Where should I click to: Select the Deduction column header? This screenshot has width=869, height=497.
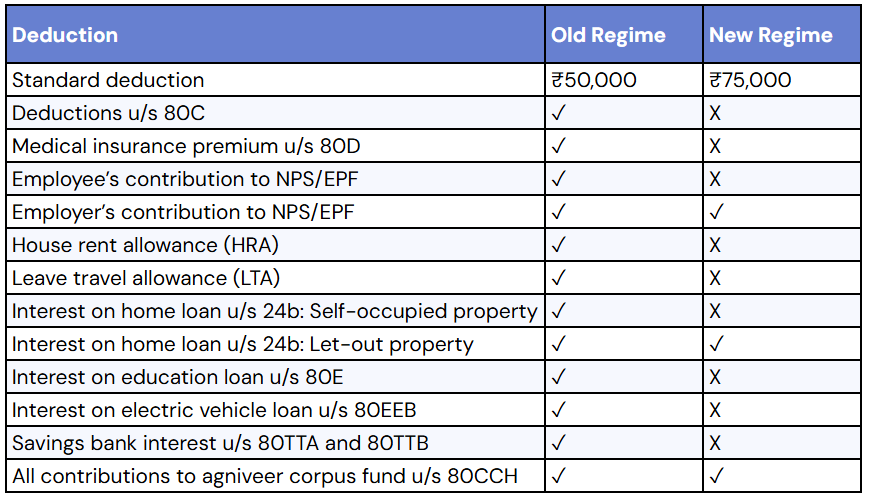click(66, 35)
